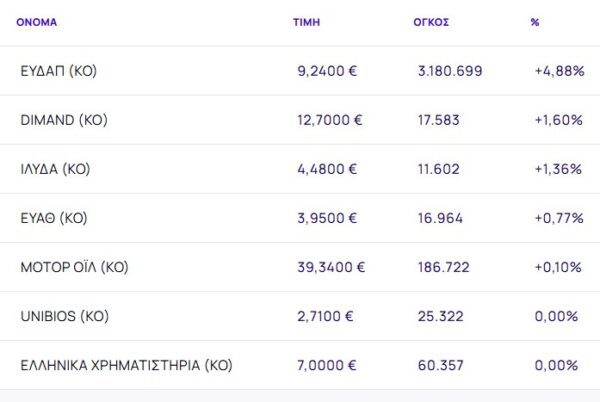Open the ΕΥΑΘ (ΚΟ) stock entry
Screen dimensions: 600x402
53,218
